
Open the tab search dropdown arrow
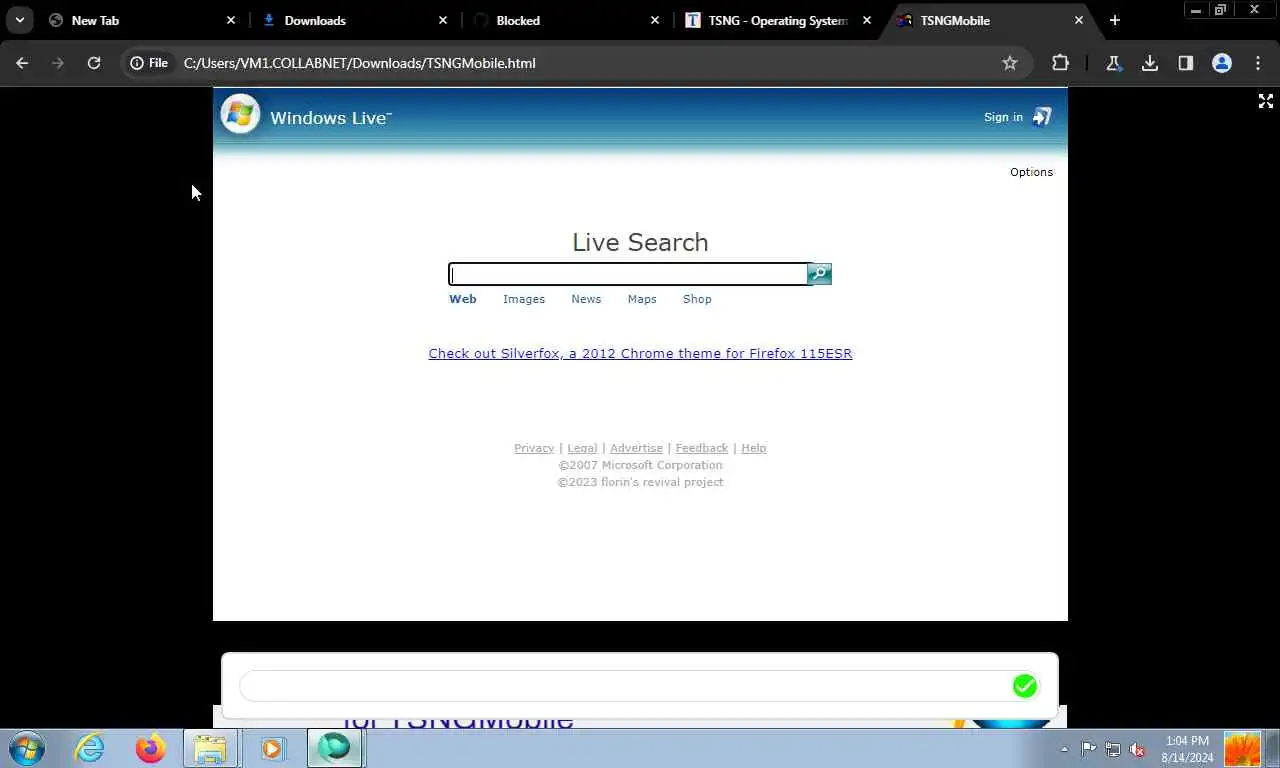point(19,20)
